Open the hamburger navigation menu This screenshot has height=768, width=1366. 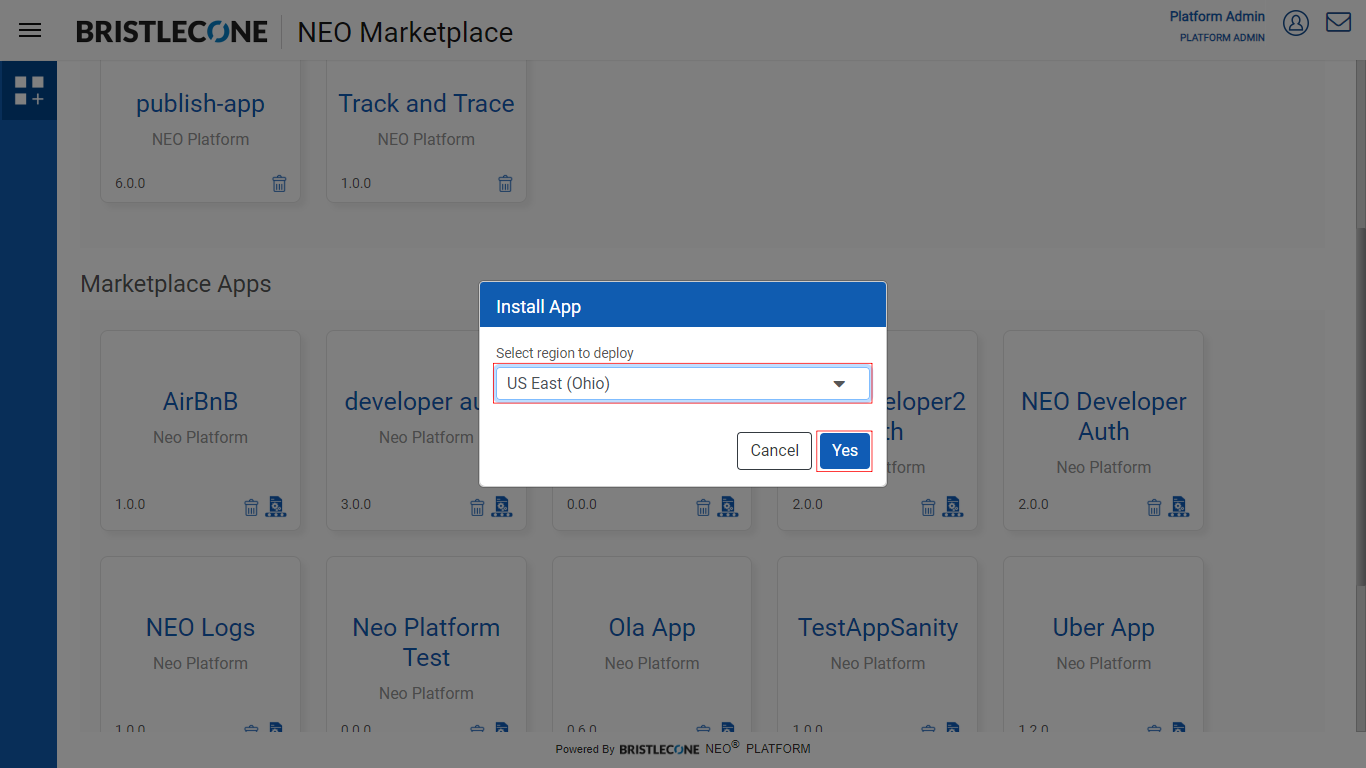(30, 30)
